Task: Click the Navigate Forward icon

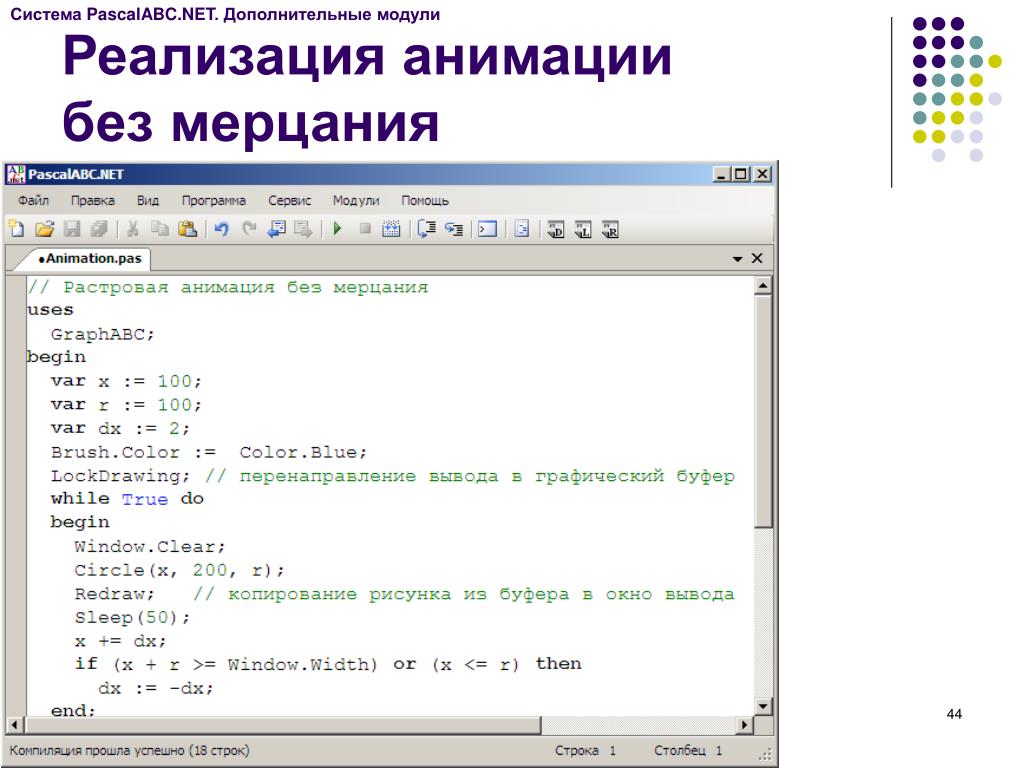Action: [304, 229]
